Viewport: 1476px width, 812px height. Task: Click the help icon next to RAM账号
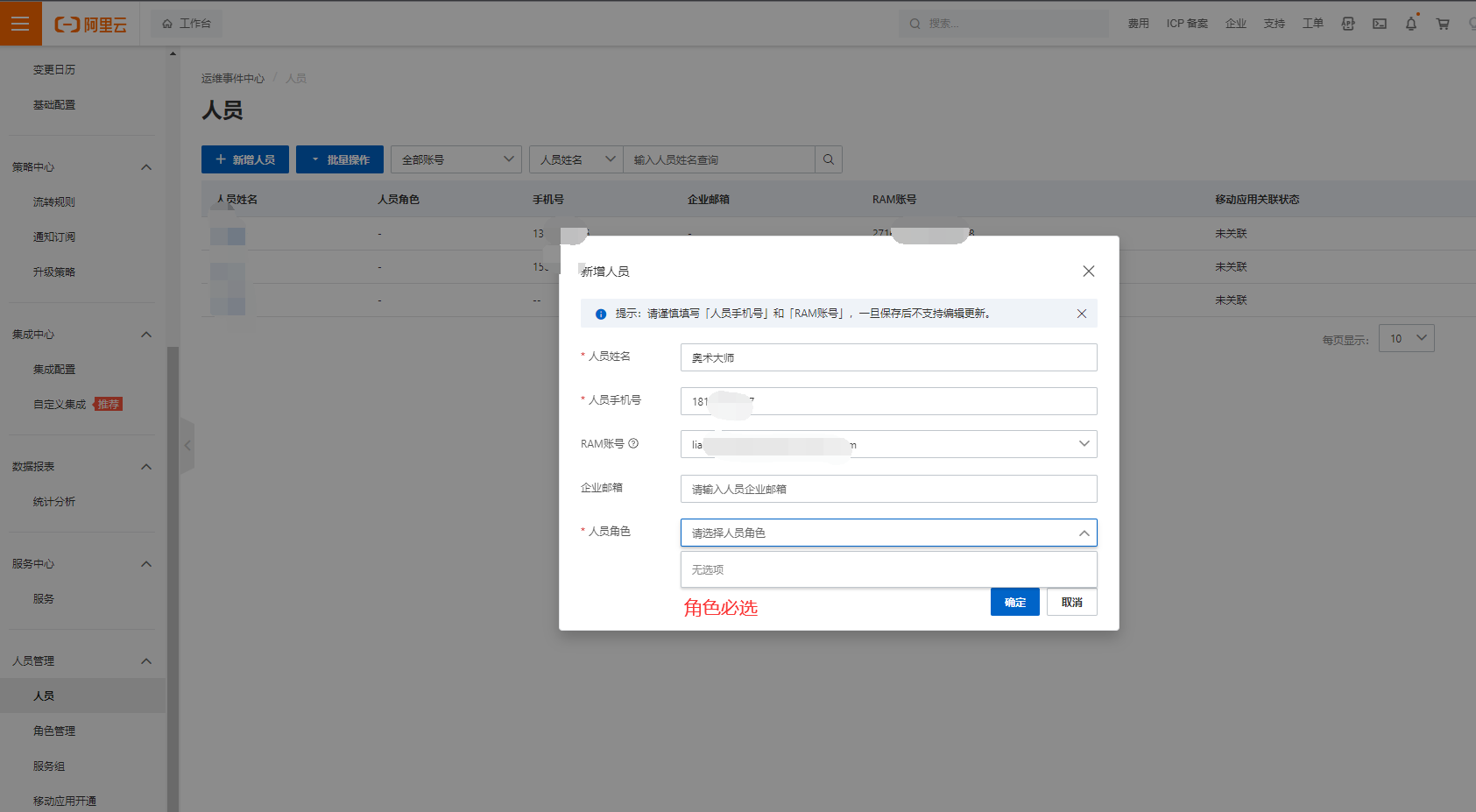633,443
